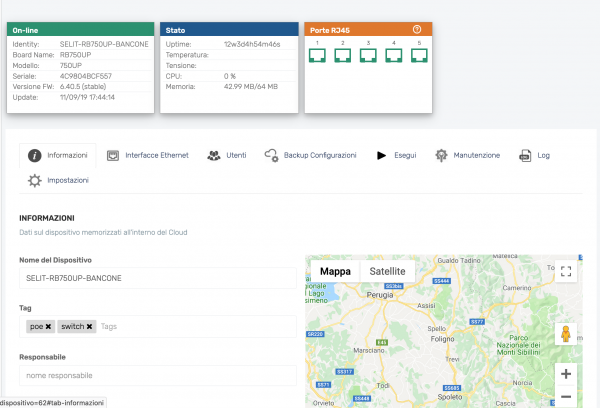Switch to the Manutenzione tab
The image size is (600, 408).
[x=468, y=155]
